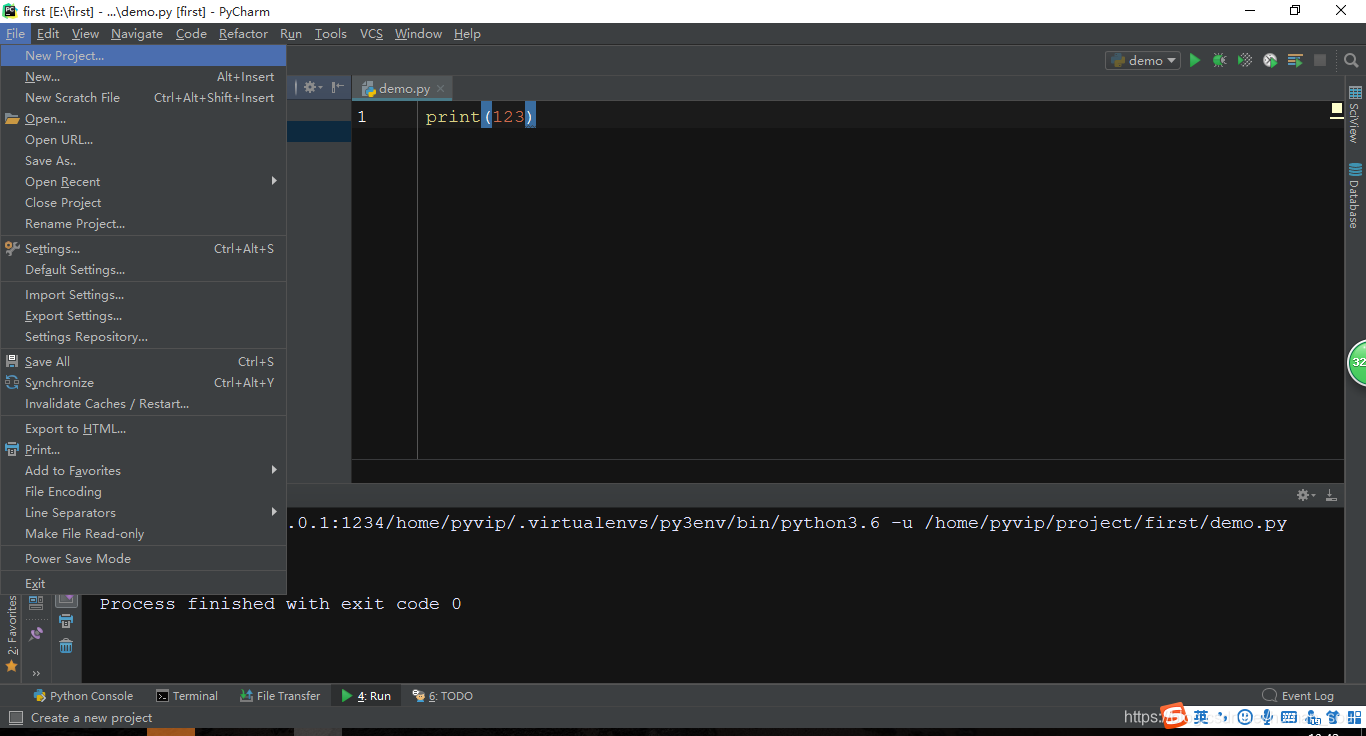
Task: Open the Terminal tool window
Action: coord(187,696)
